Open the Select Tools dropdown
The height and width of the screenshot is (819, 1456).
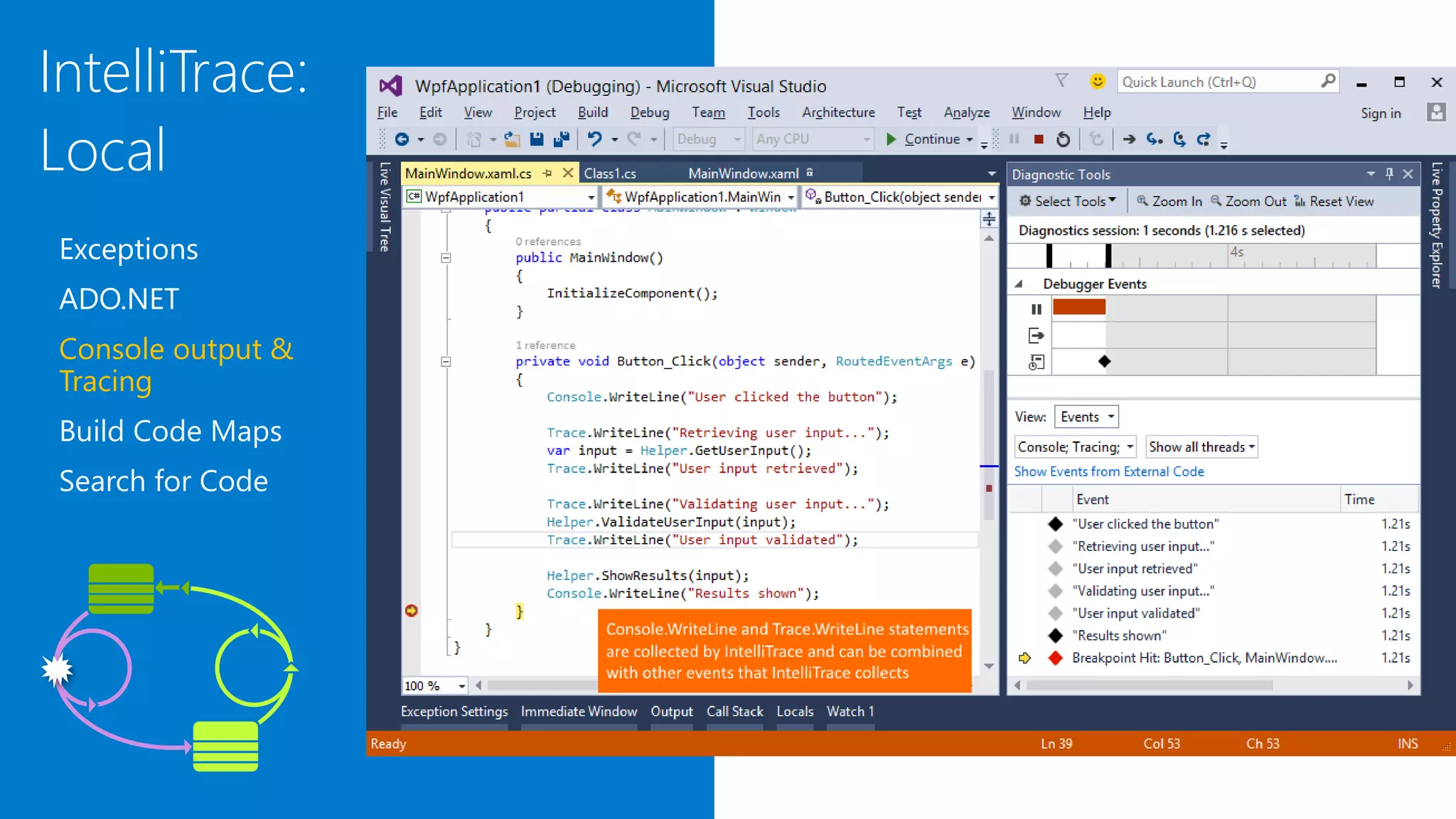1067,201
